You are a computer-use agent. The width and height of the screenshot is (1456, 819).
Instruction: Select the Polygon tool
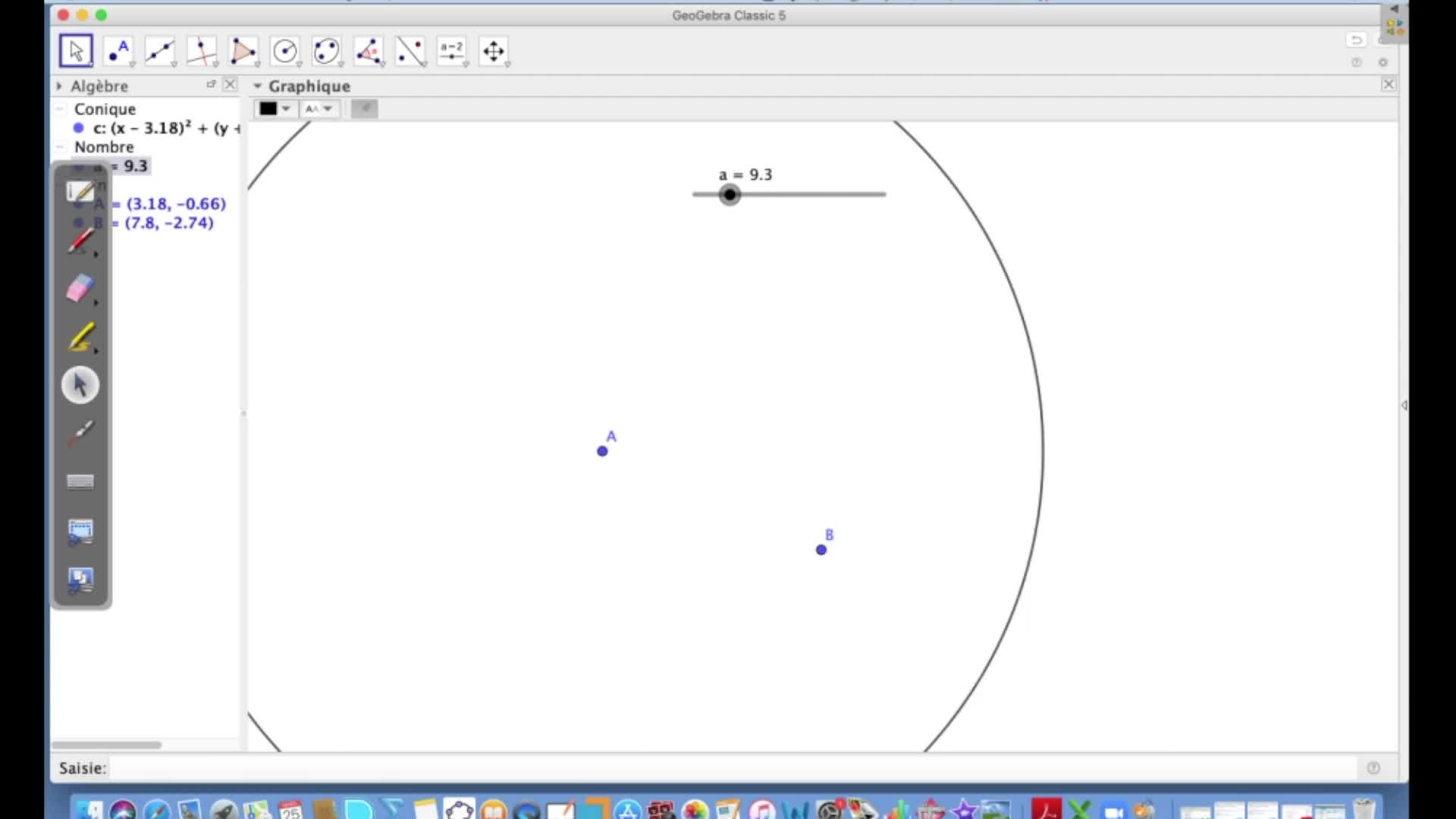243,51
